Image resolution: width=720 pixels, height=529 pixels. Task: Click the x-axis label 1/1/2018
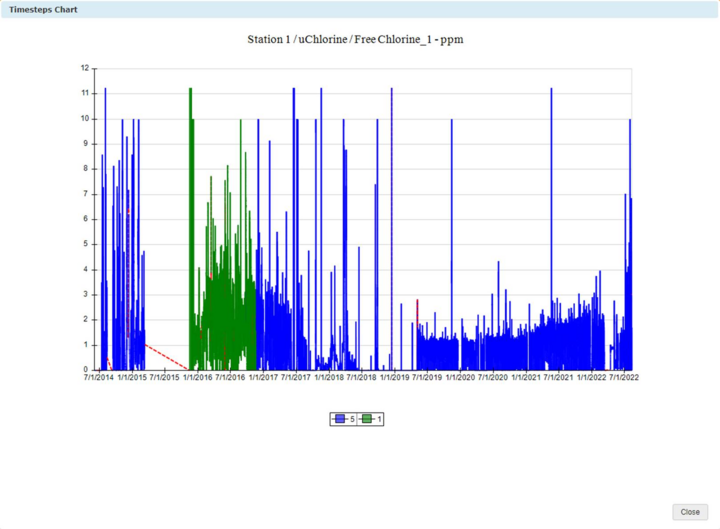(329, 377)
